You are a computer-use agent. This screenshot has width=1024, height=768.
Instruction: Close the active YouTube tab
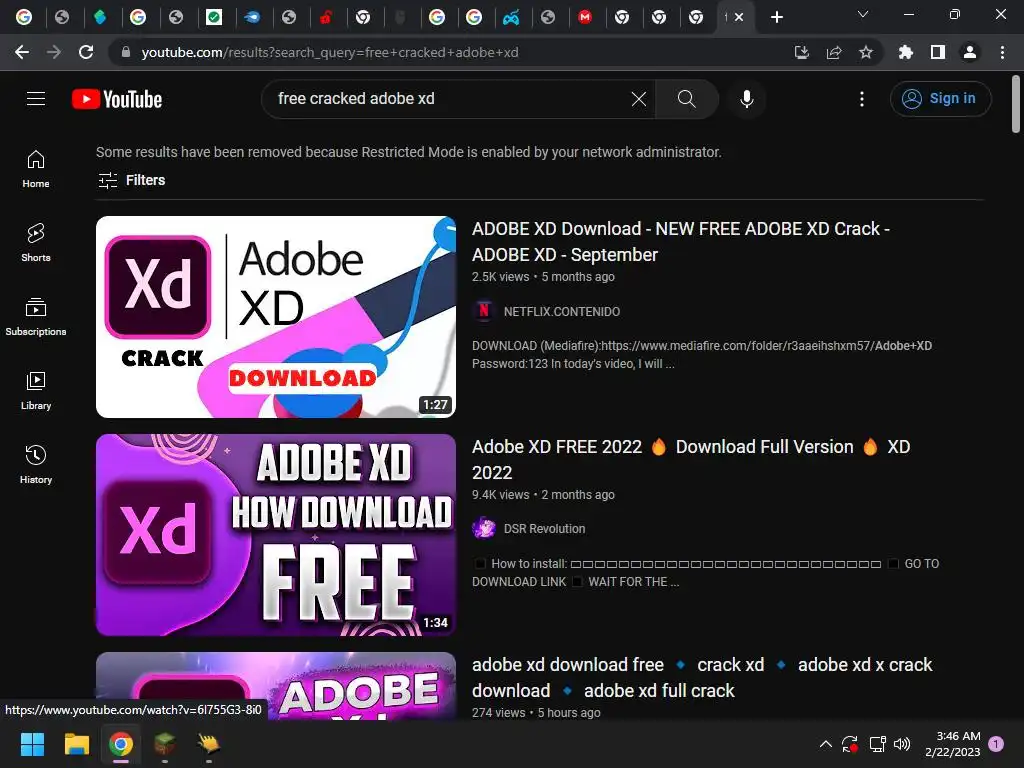coord(739,17)
